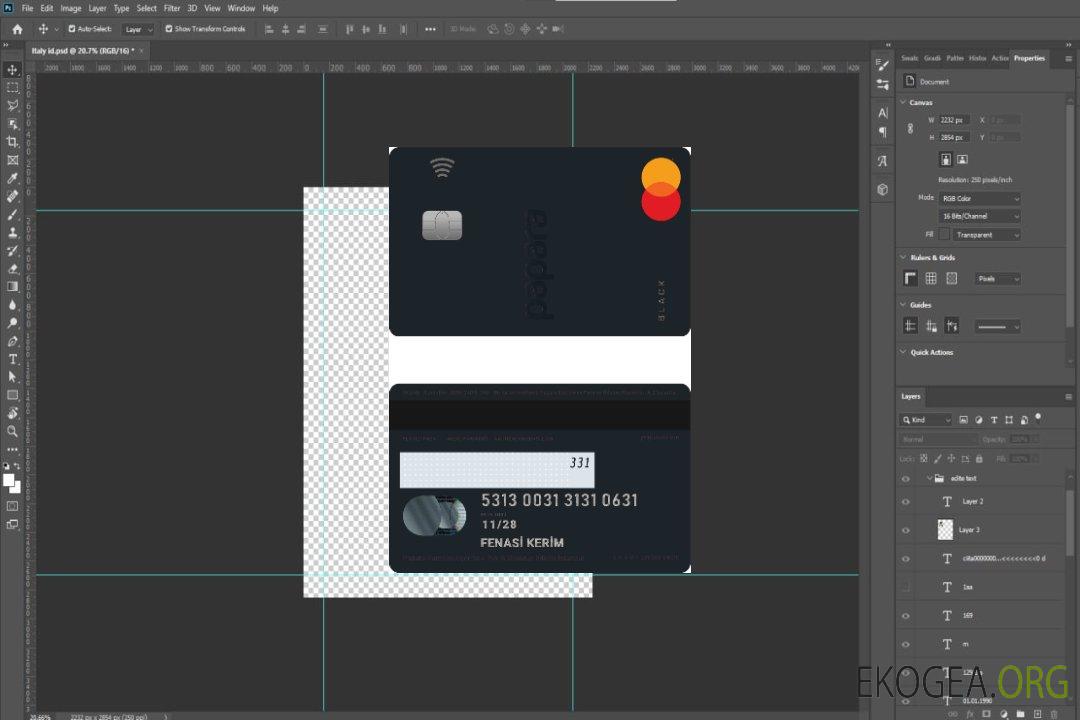1080x720 pixels.
Task: Select the Eraser tool
Action: tap(12, 269)
